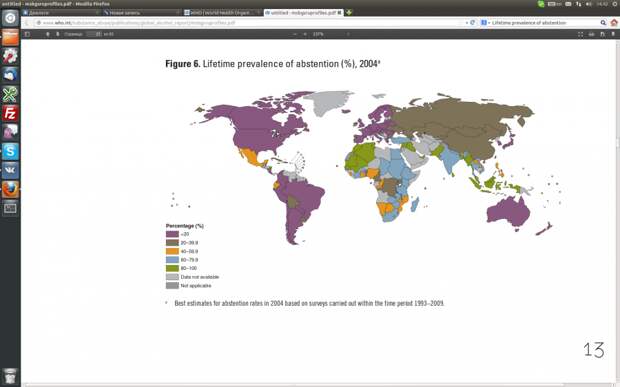Switch PDF viewer to presentation mode

580,34
